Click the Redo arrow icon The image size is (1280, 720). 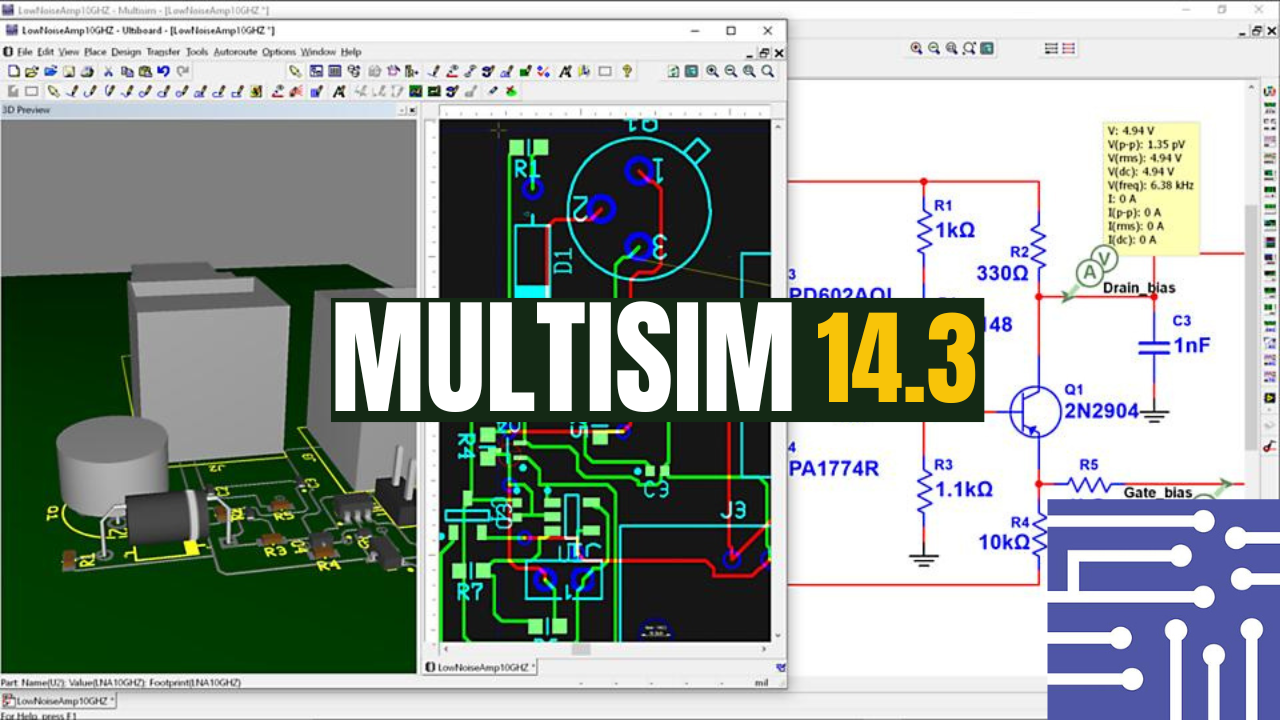click(182, 72)
